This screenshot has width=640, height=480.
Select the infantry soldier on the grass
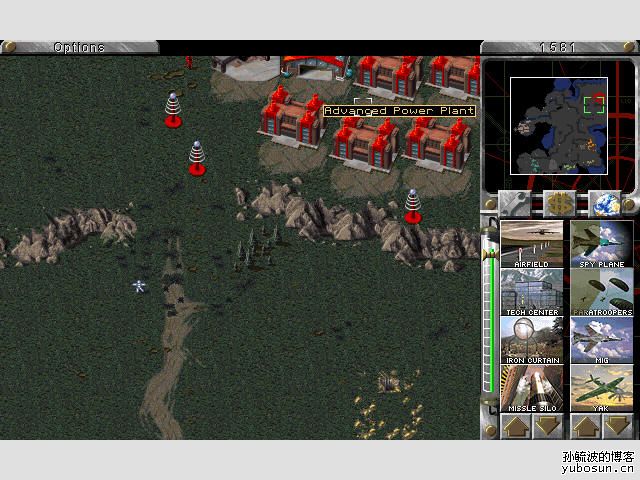(139, 286)
